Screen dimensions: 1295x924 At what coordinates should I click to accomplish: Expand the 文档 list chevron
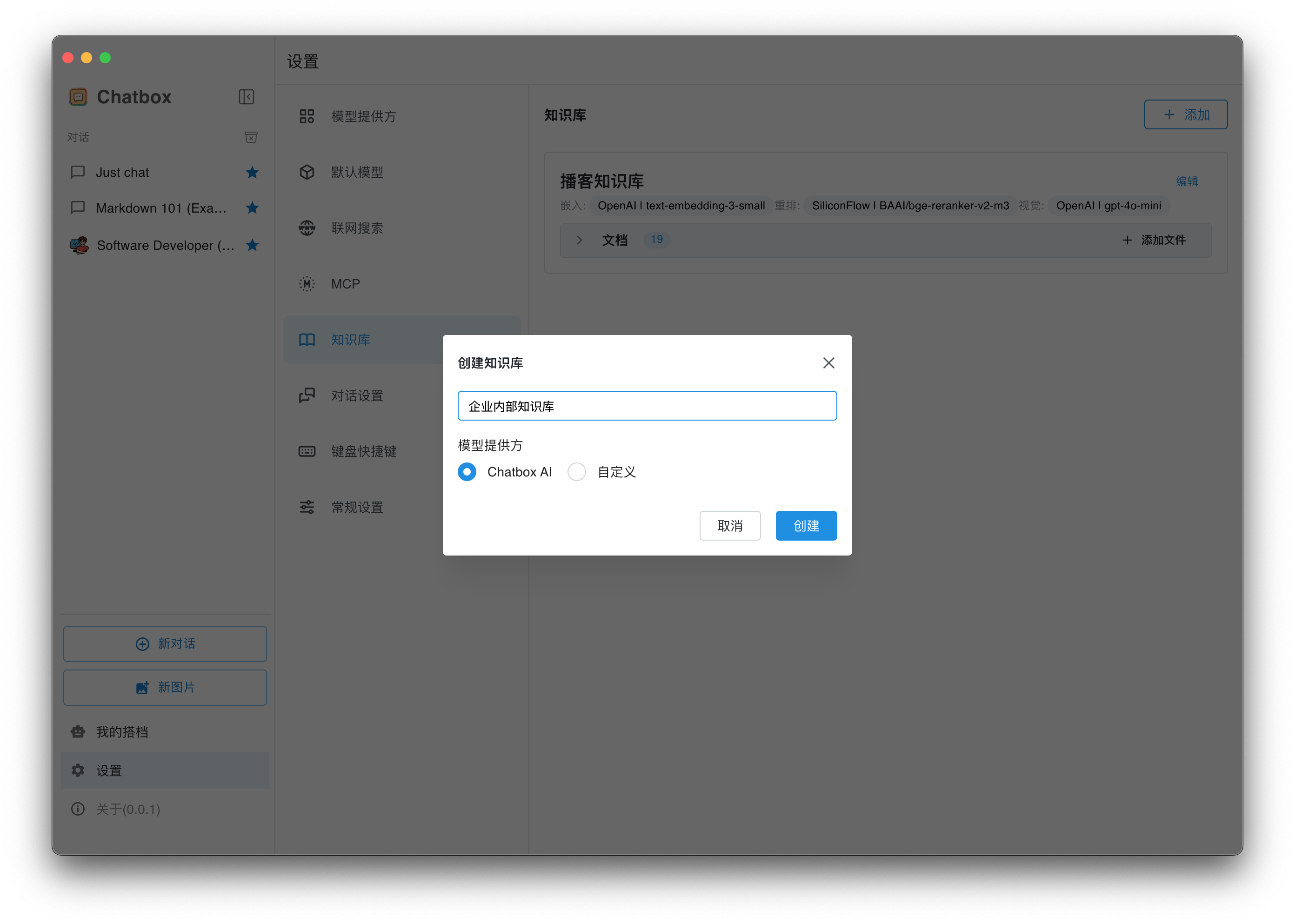click(x=579, y=240)
